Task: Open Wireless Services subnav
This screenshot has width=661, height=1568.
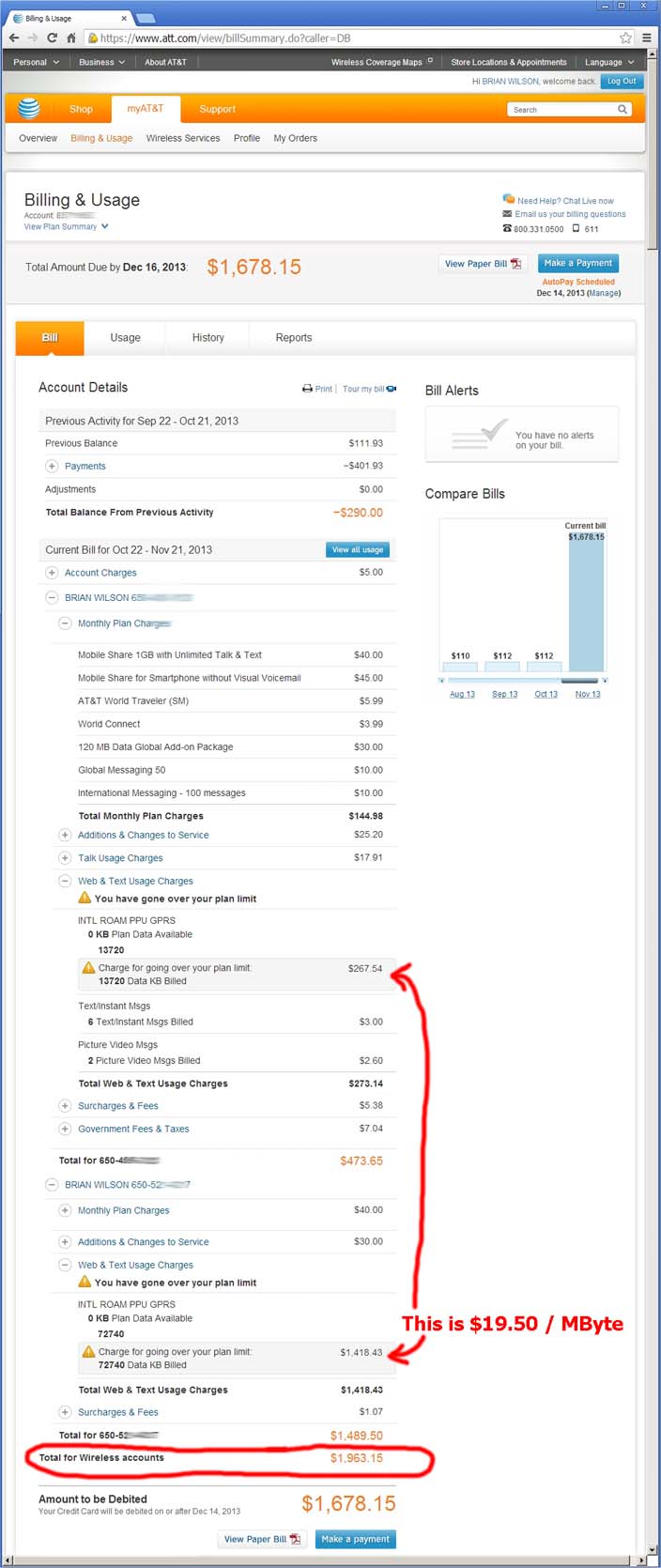Action: point(183,138)
